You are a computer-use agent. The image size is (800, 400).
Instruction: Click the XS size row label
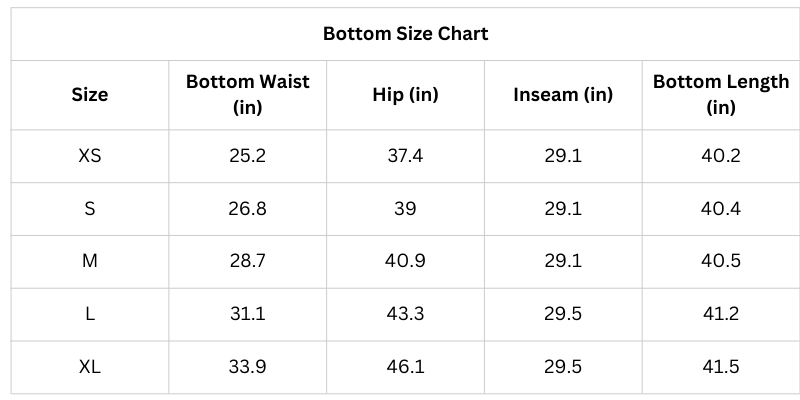(x=90, y=156)
